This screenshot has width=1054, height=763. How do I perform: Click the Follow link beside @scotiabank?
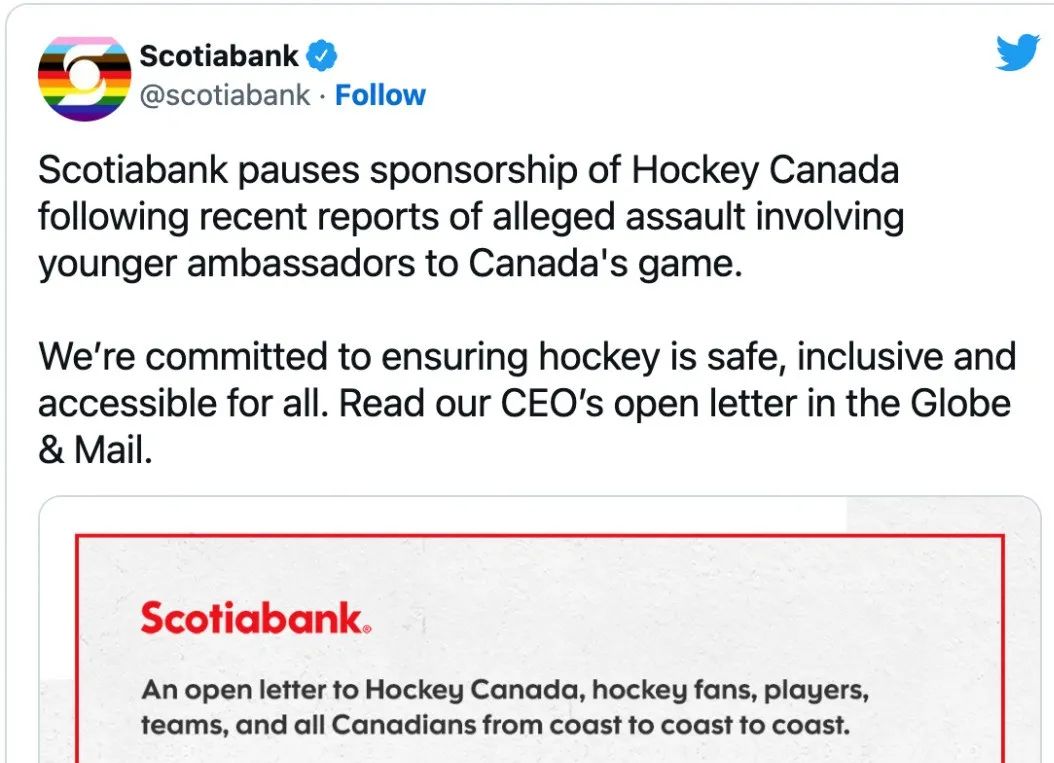380,95
